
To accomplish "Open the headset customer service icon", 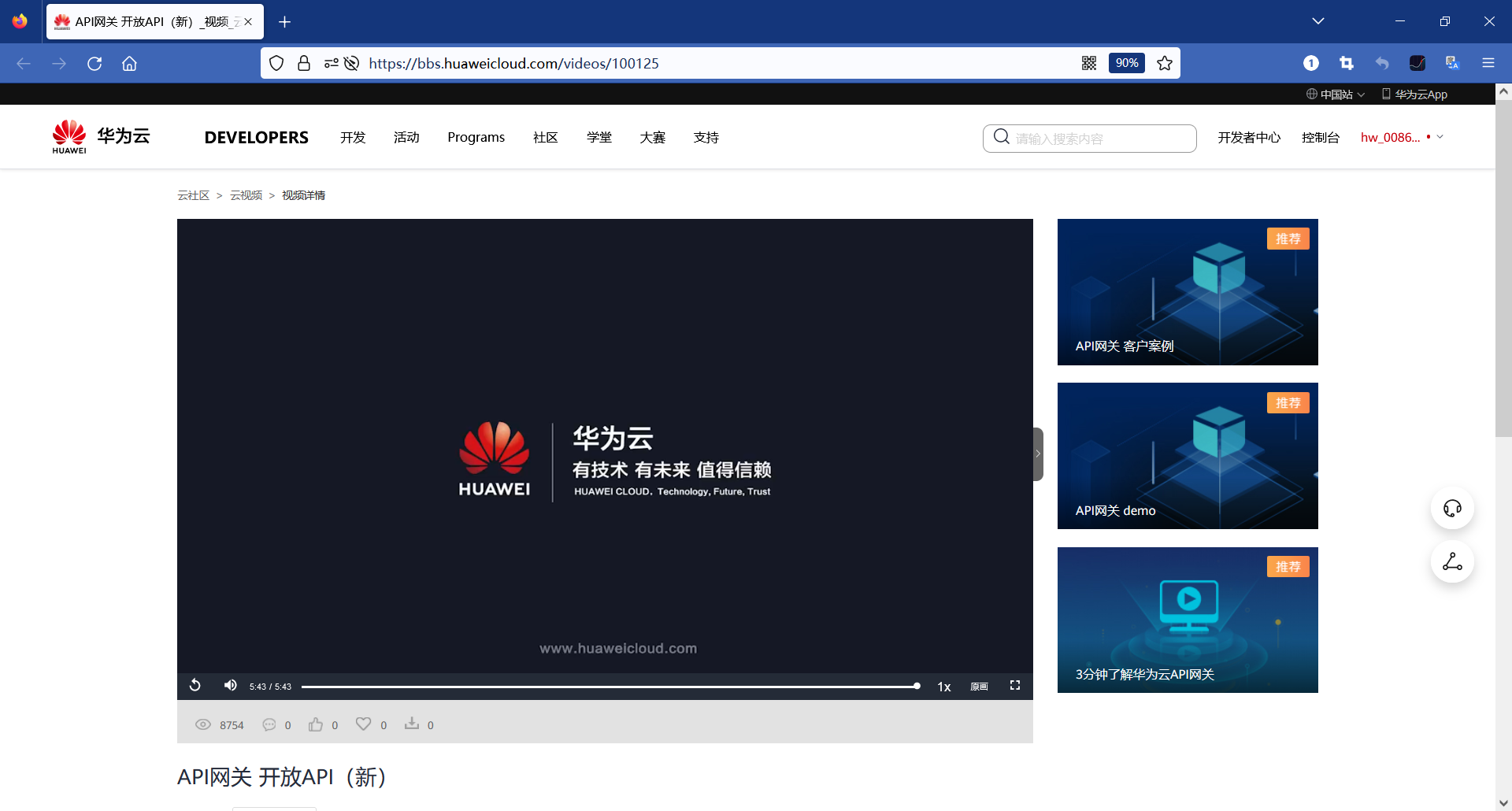I will [x=1452, y=508].
